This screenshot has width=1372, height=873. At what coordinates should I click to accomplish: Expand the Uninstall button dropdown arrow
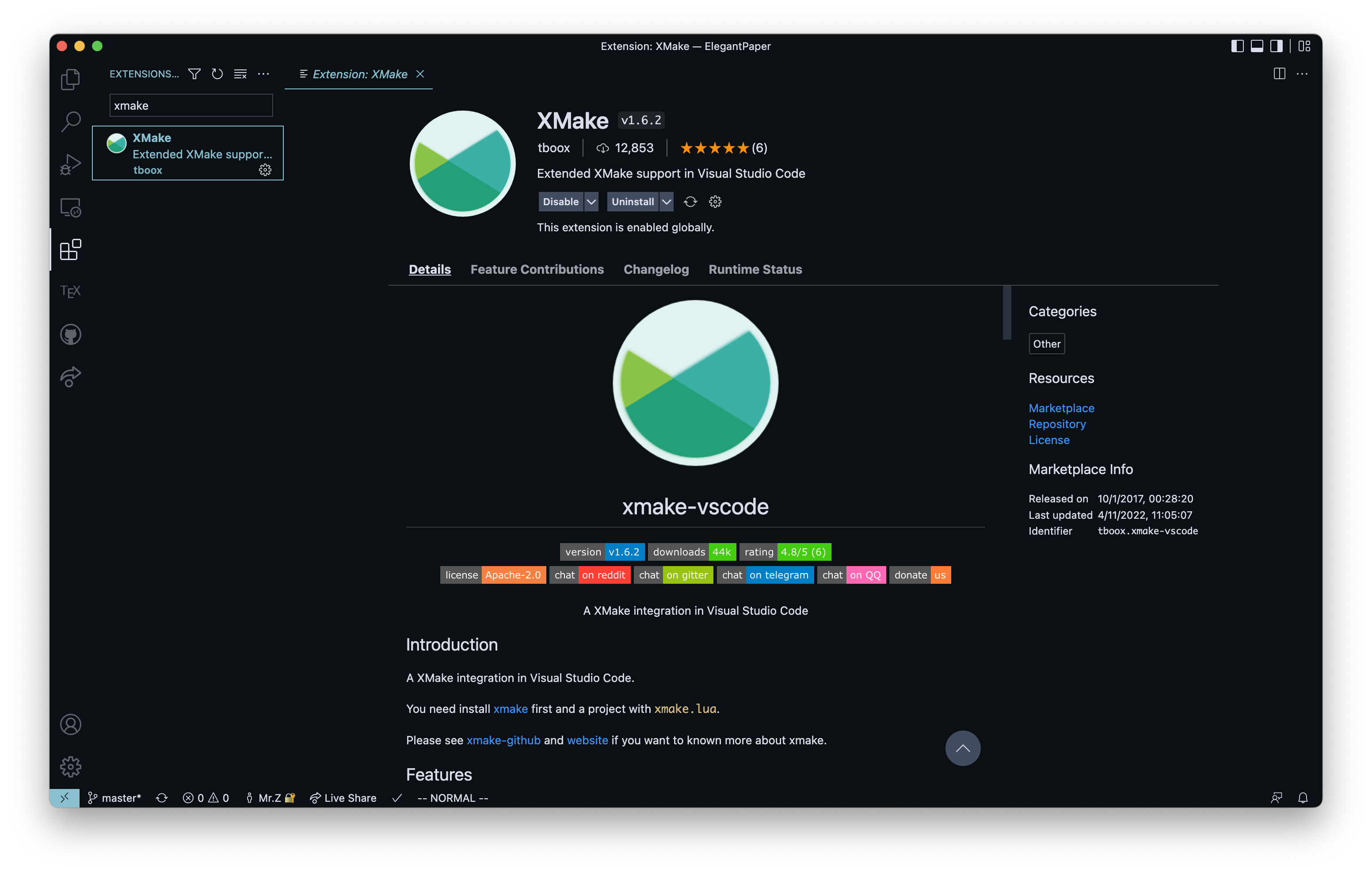(x=666, y=202)
